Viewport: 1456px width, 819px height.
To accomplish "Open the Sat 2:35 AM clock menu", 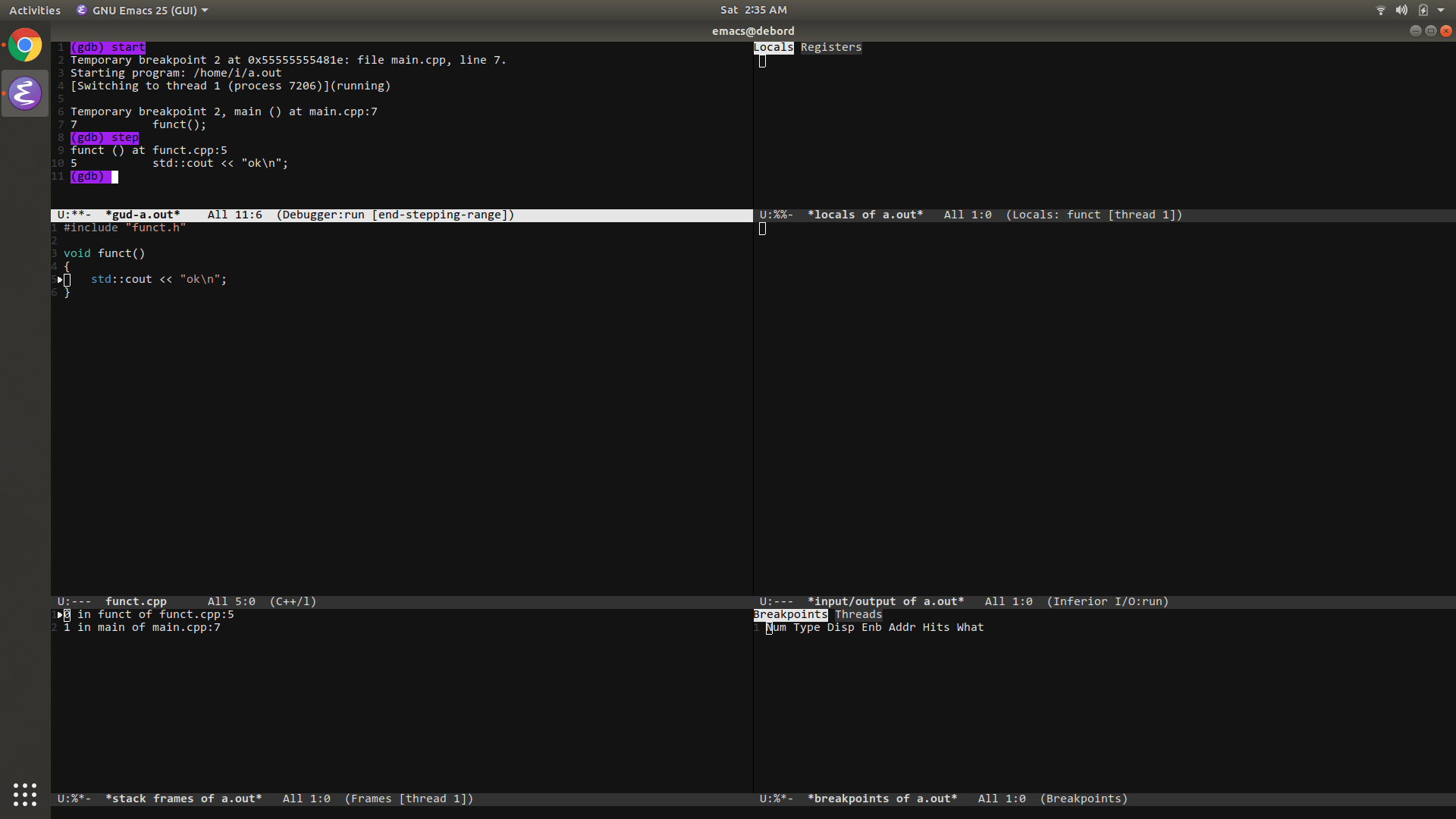I will (753, 10).
